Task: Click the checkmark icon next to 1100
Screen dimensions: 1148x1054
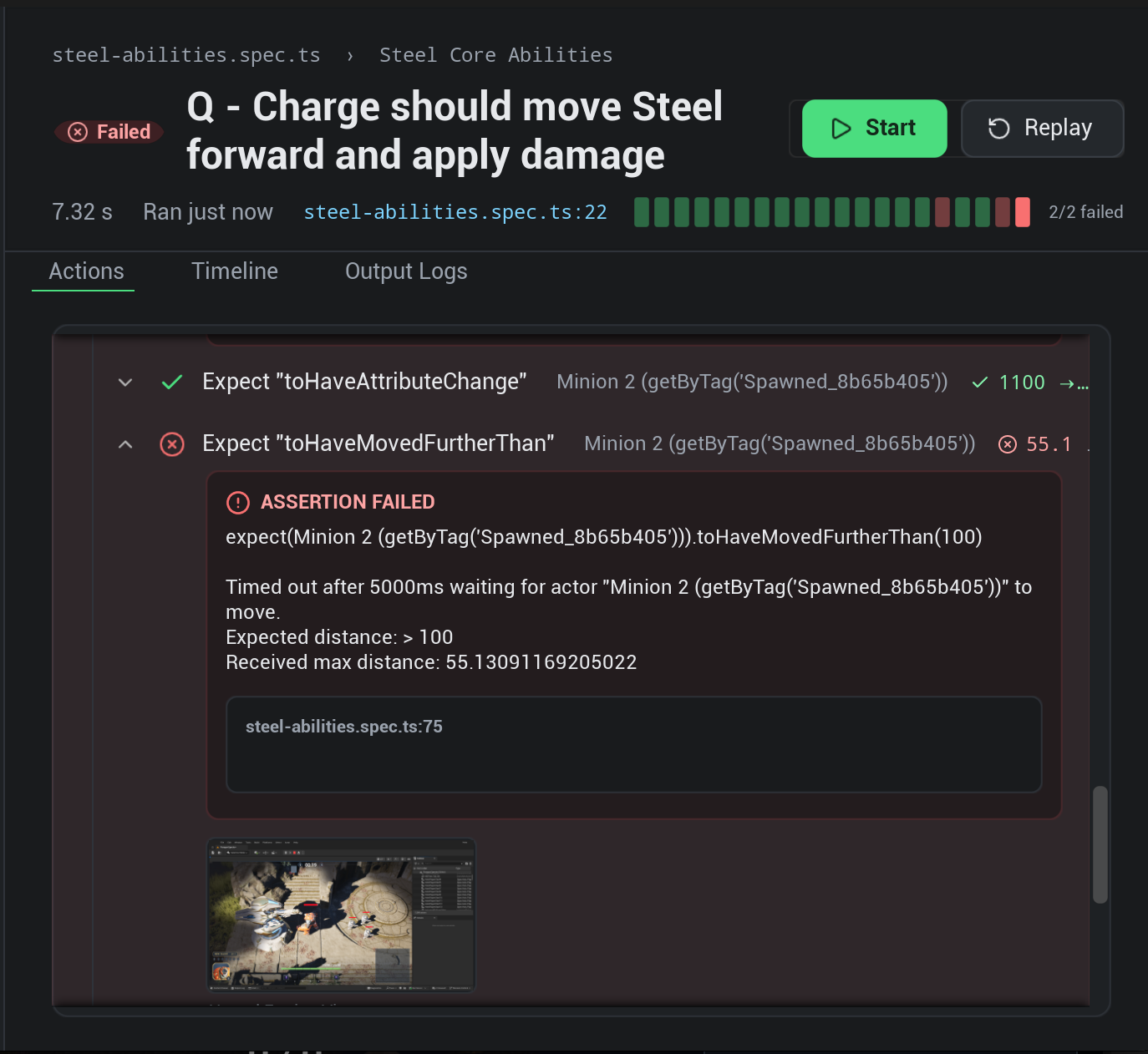Action: tap(980, 383)
